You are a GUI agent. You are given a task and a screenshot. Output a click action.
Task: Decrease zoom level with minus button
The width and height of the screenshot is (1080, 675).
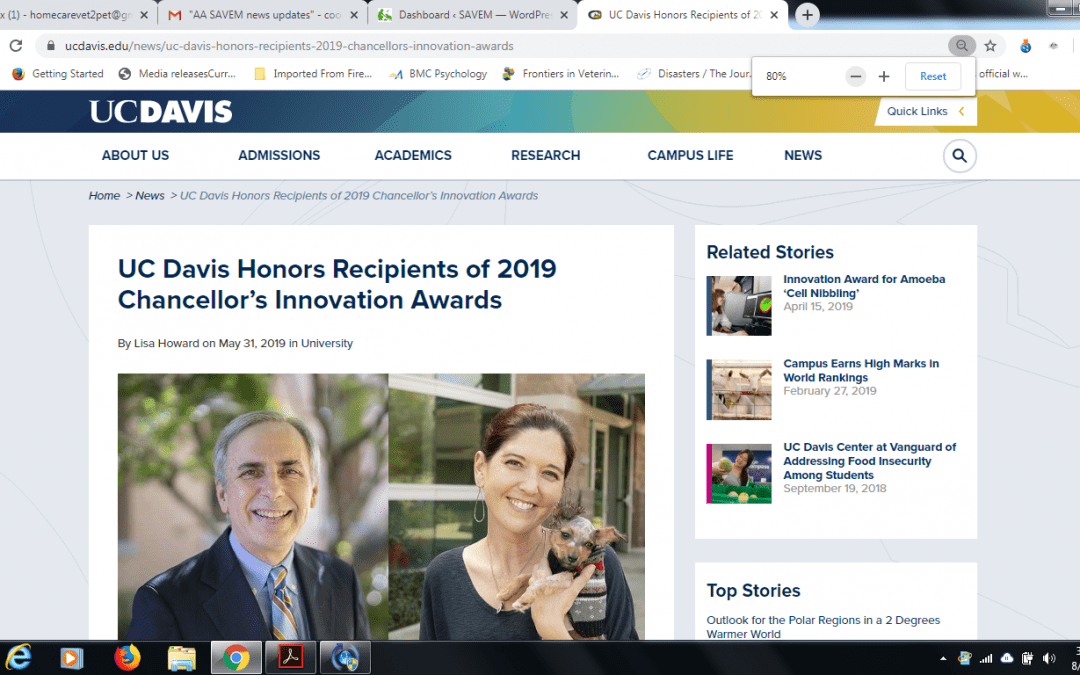tap(855, 77)
